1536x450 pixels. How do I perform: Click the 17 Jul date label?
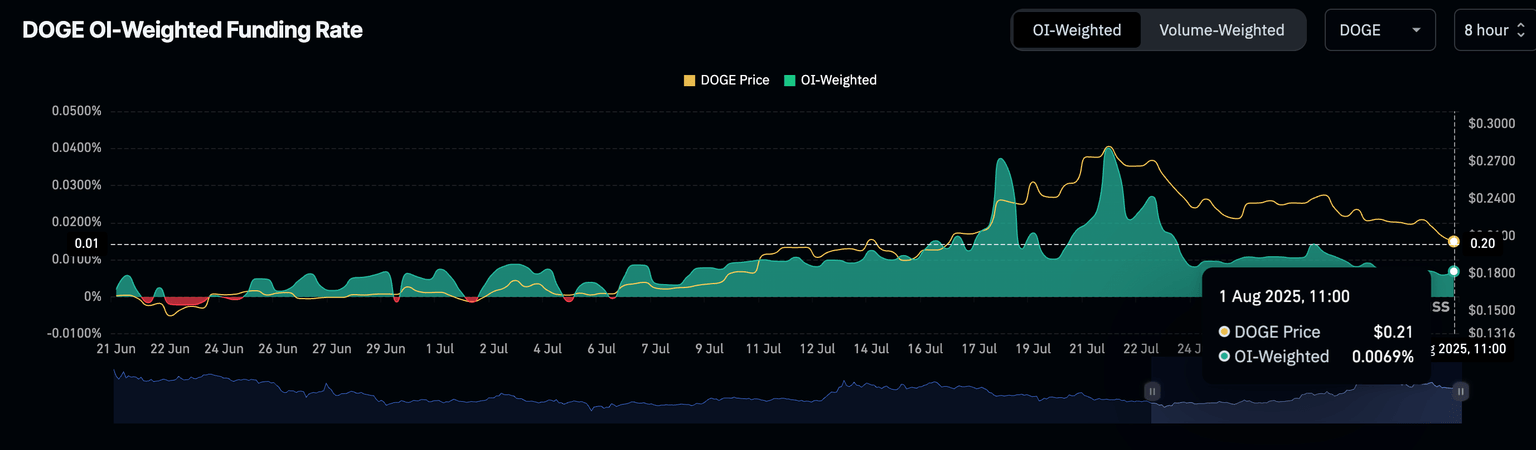pos(980,349)
